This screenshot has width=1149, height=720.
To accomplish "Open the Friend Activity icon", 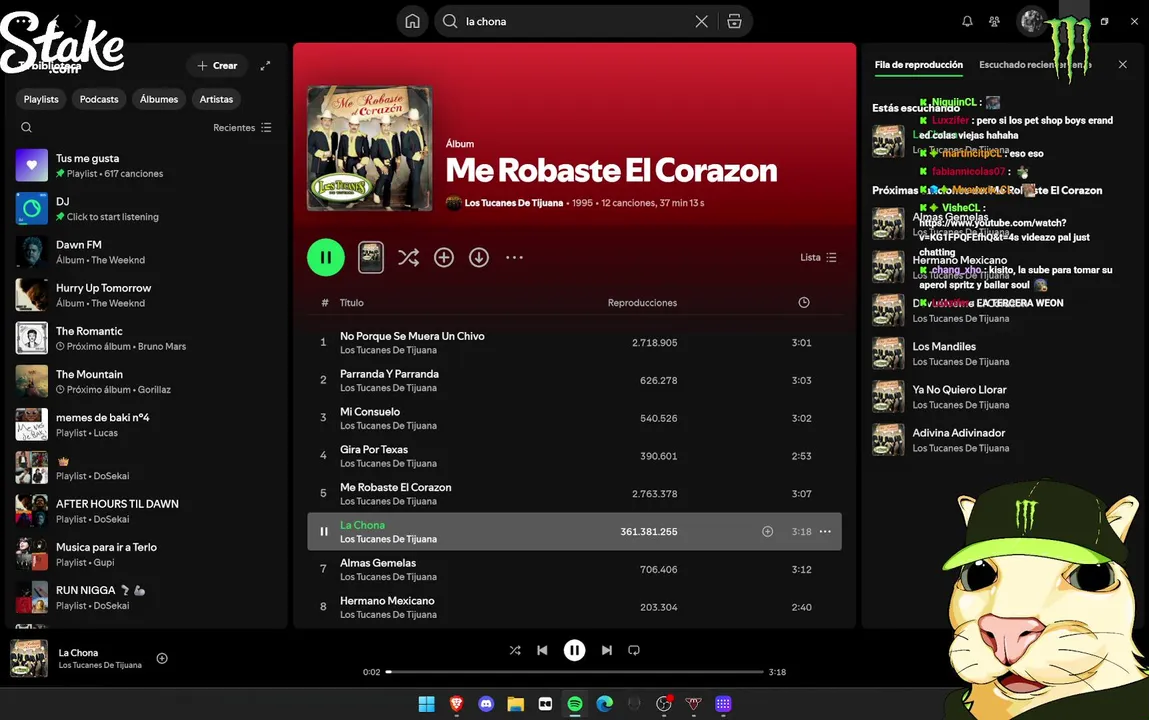I will pos(994,21).
